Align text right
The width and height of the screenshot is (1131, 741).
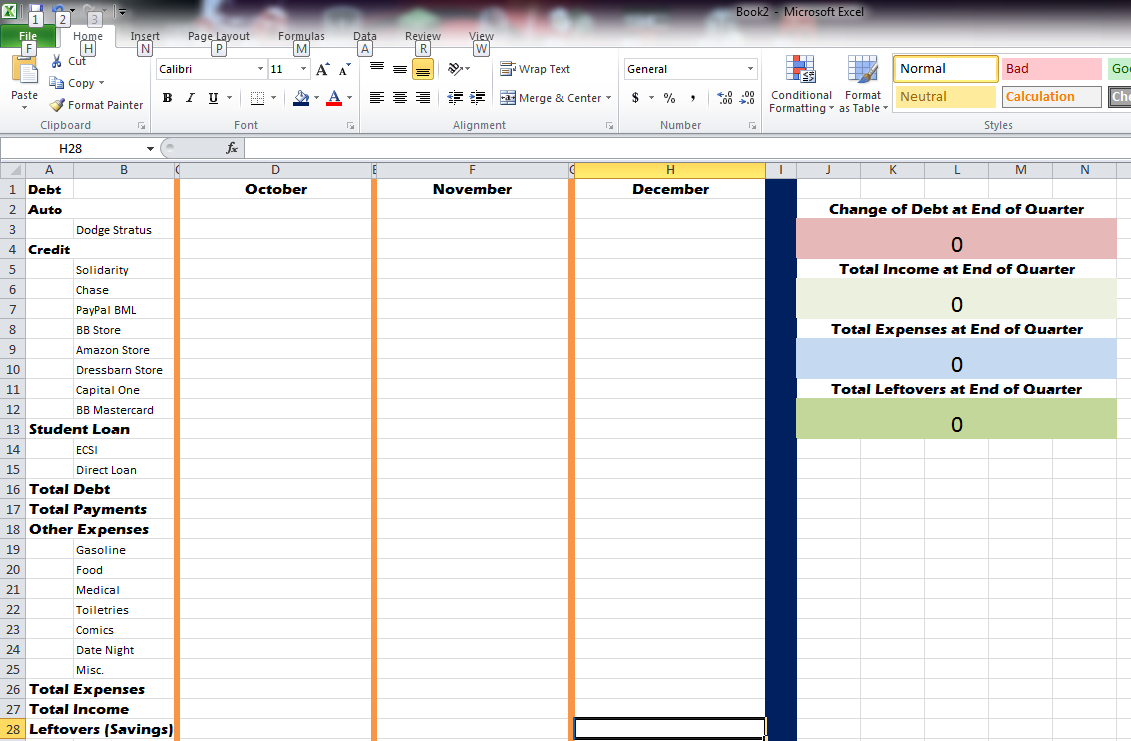click(423, 97)
